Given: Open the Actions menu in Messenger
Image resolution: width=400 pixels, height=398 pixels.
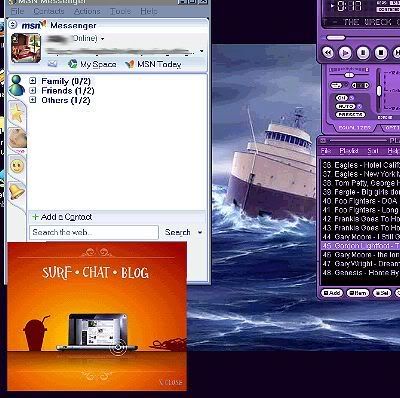Looking at the screenshot, I should coord(87,11).
